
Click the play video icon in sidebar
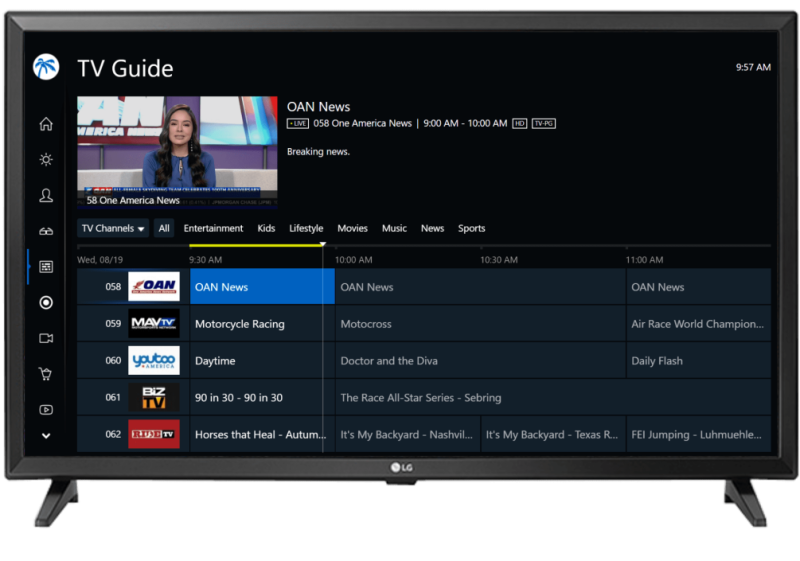(46, 410)
